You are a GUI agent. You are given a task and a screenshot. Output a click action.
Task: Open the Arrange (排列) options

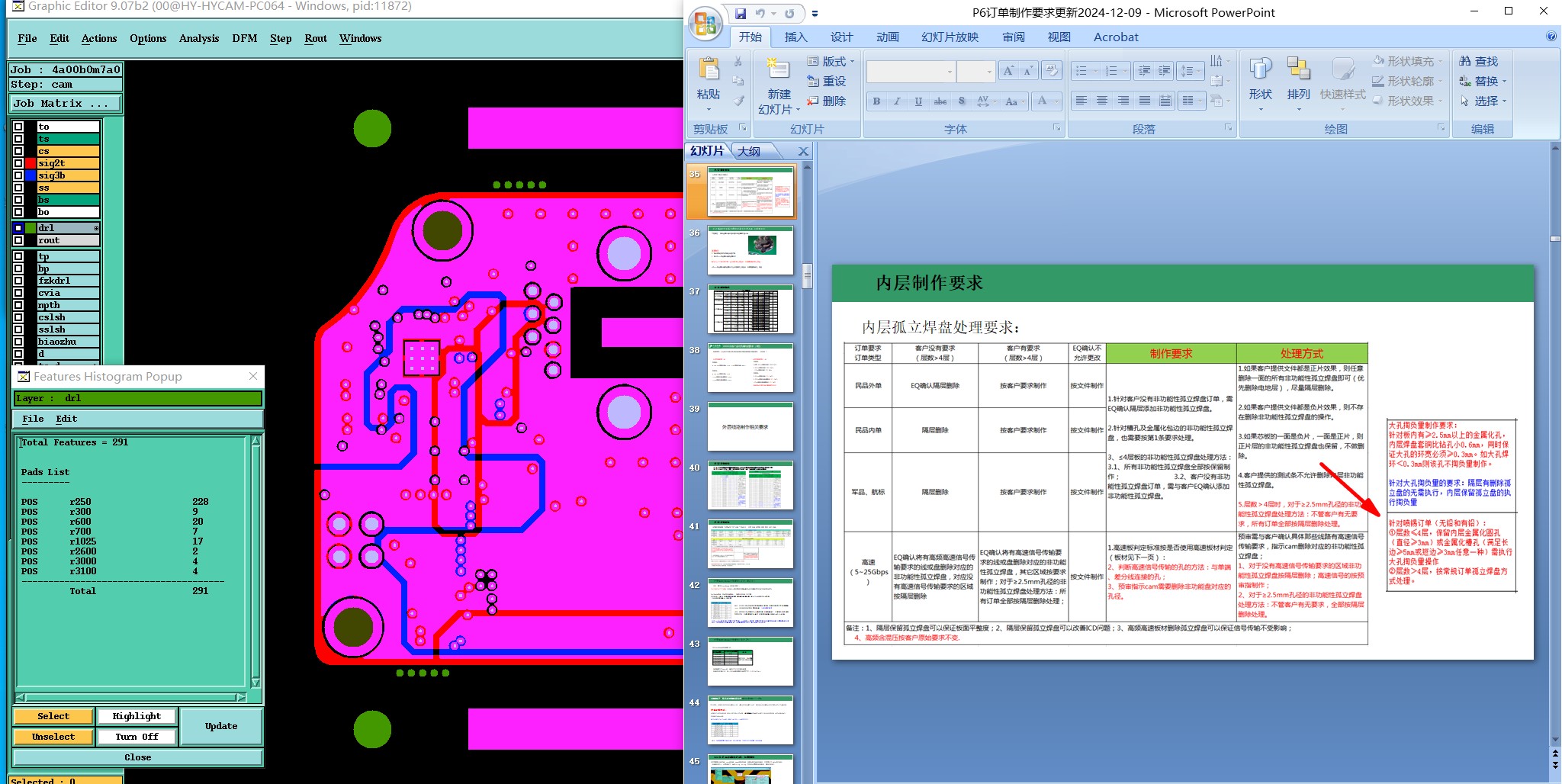tap(1298, 83)
